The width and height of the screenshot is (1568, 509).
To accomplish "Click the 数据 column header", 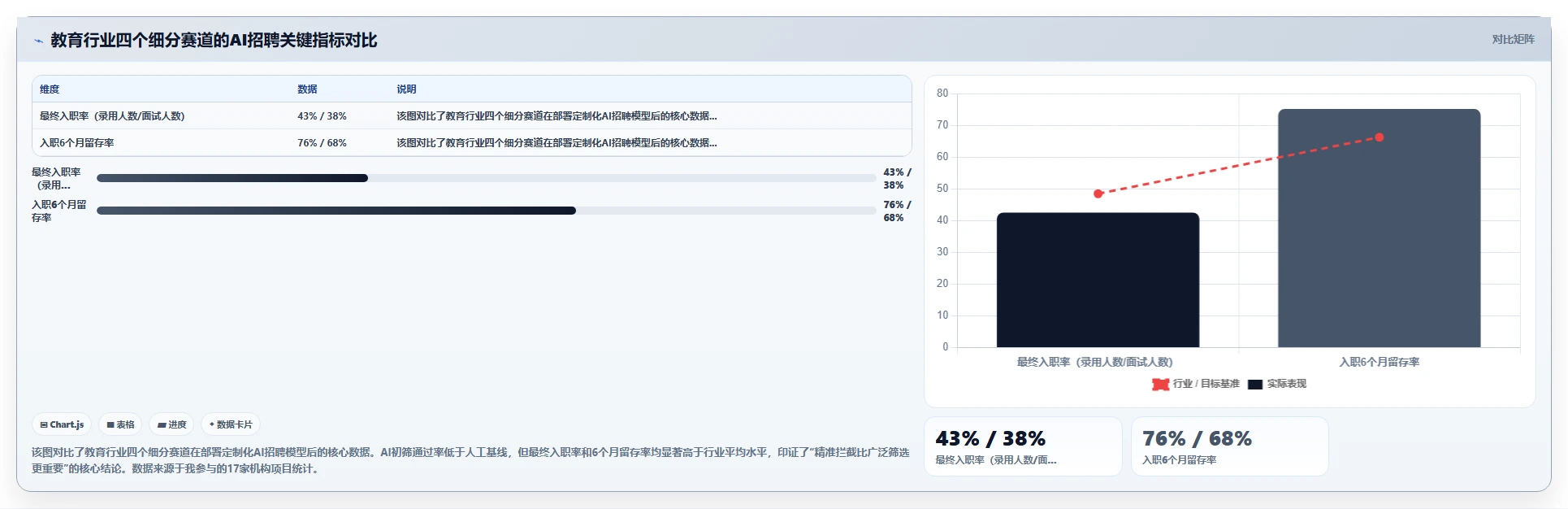I will pyautogui.click(x=307, y=89).
